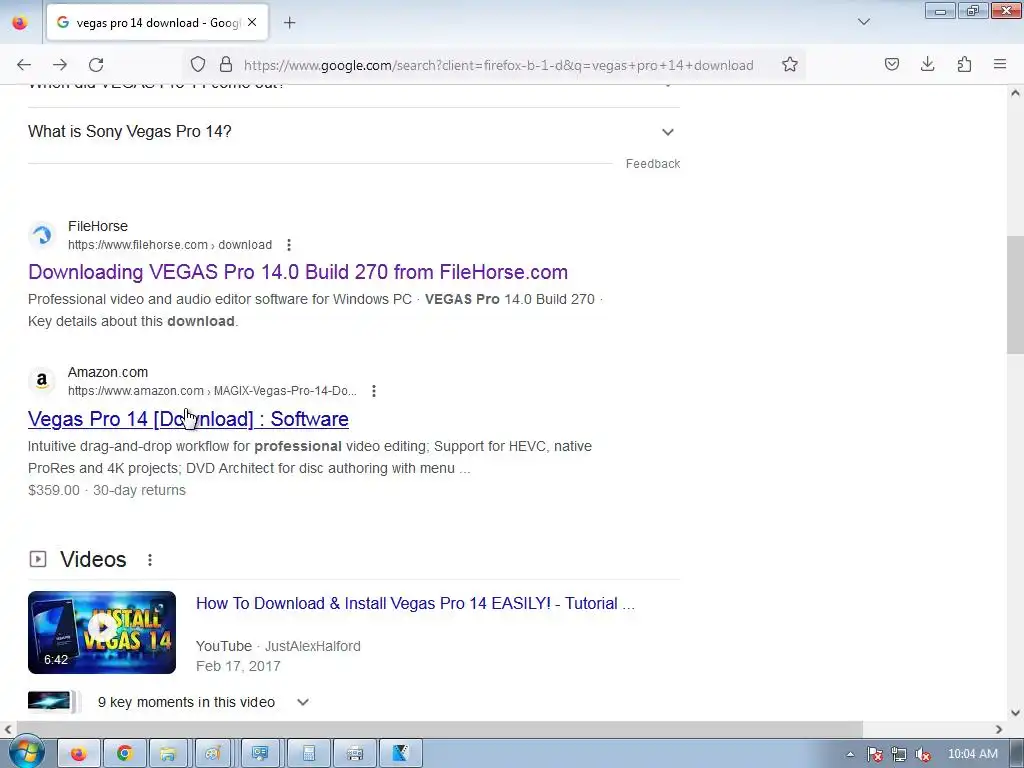
Task: Open the Firefox application menu
Action: tap(1000, 64)
